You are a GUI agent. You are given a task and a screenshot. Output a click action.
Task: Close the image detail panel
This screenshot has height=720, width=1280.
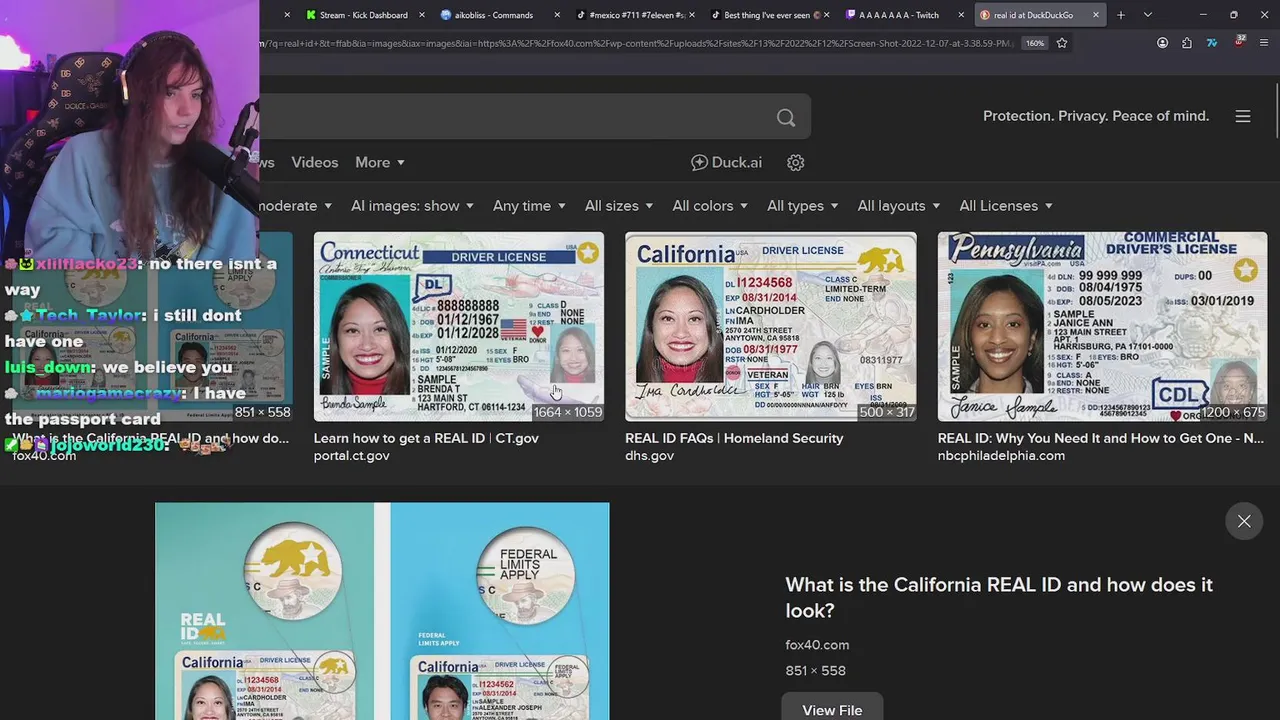(1244, 521)
